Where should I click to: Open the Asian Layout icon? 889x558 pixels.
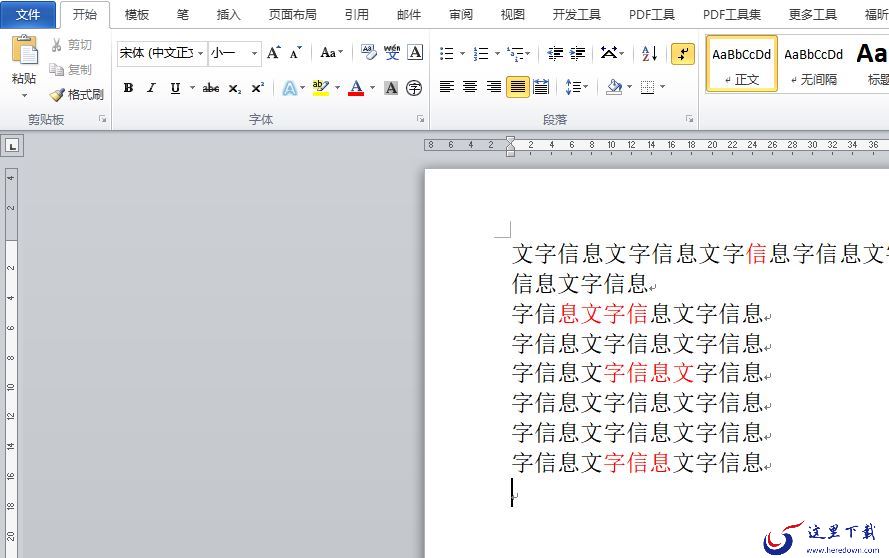pos(609,53)
